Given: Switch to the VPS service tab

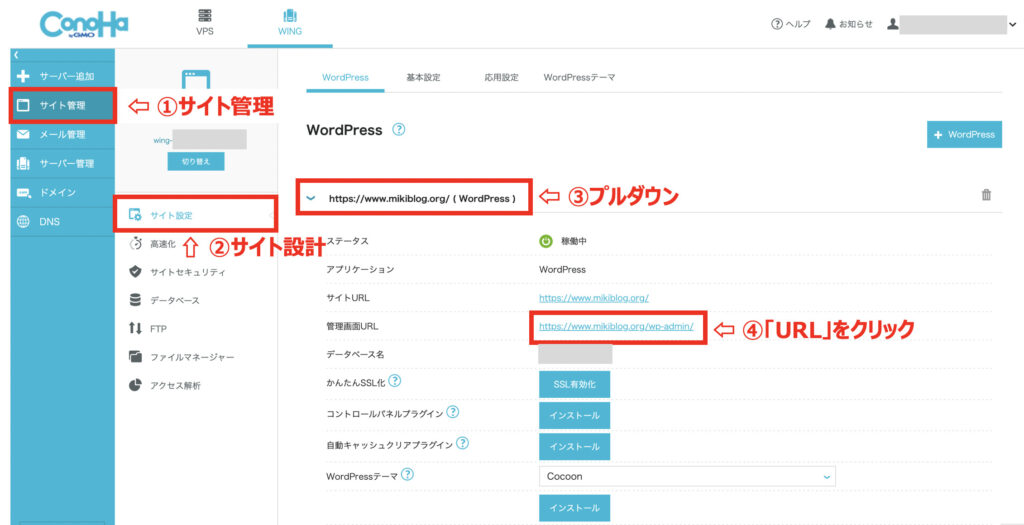Looking at the screenshot, I should click(x=204, y=22).
